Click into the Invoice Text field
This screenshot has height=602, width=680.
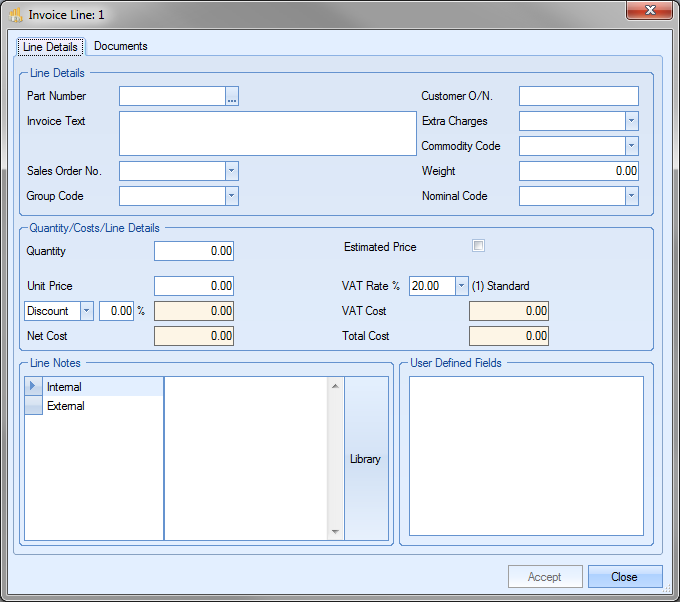[x=267, y=134]
